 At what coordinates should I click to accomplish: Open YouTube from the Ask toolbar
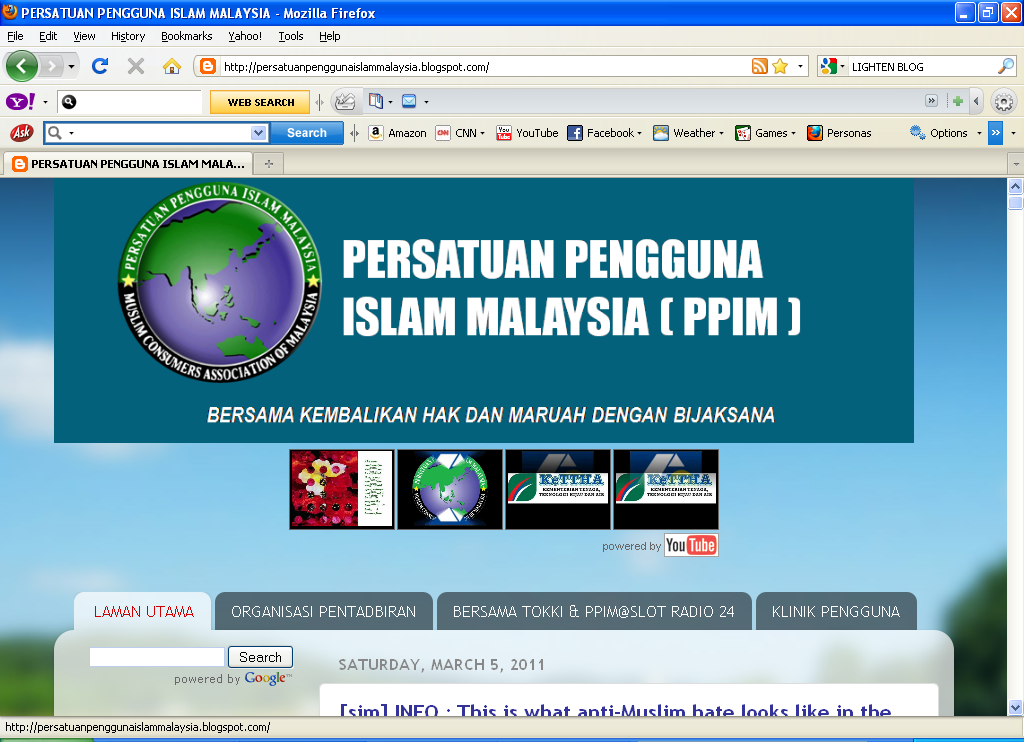(527, 133)
